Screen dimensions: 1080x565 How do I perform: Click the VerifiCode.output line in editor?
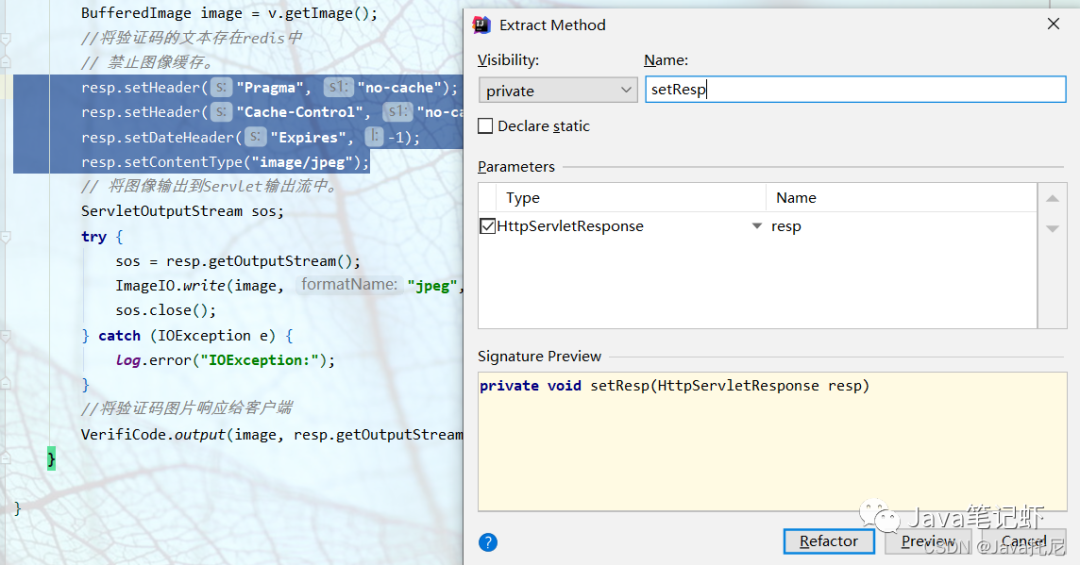[272, 435]
